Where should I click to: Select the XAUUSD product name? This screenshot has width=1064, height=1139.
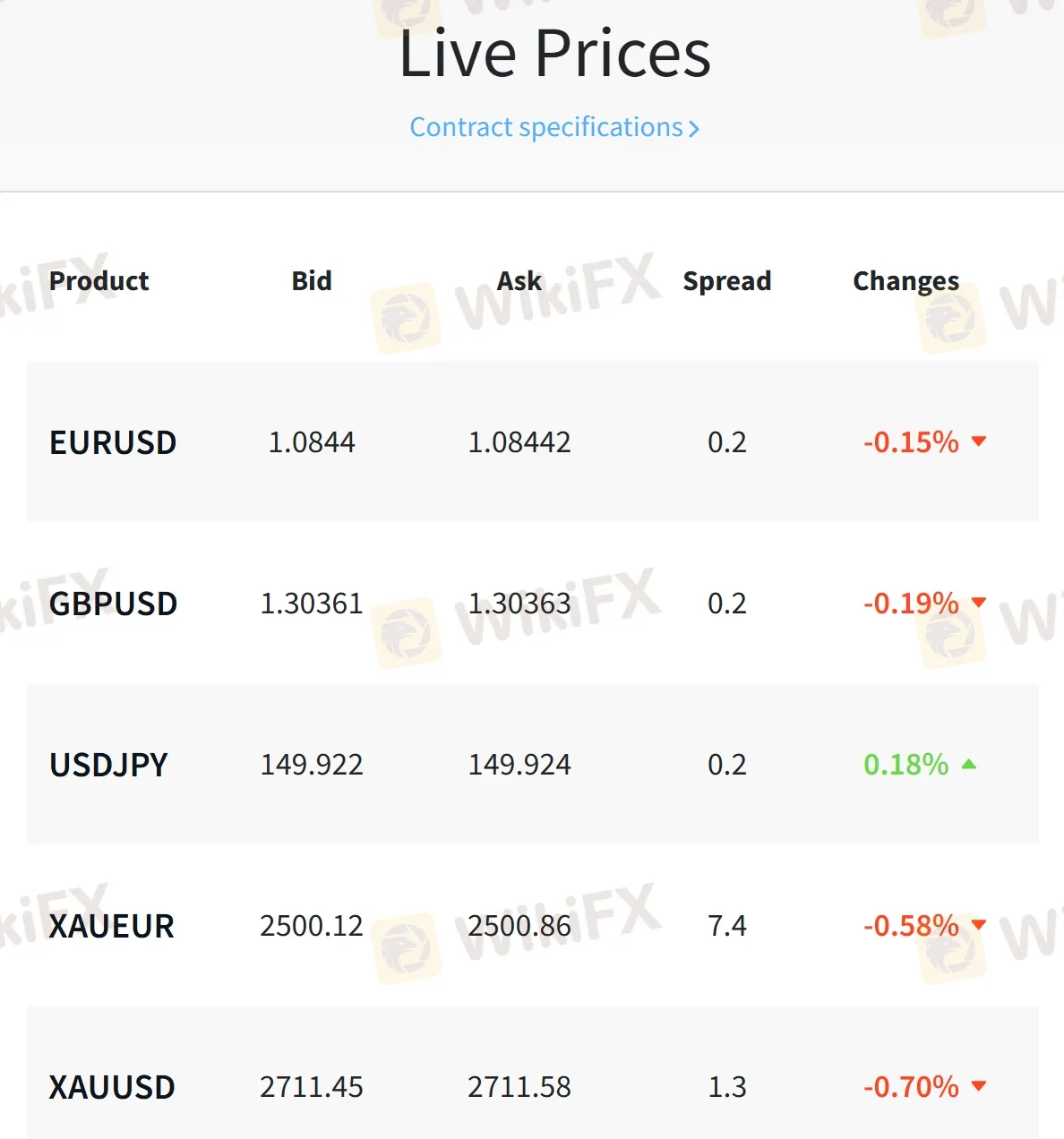point(112,1087)
